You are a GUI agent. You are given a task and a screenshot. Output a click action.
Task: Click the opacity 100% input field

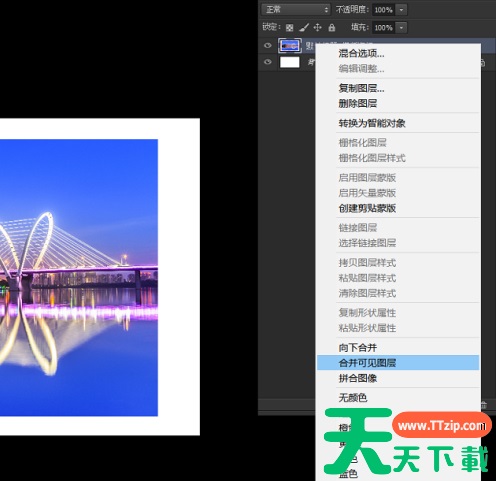(383, 10)
